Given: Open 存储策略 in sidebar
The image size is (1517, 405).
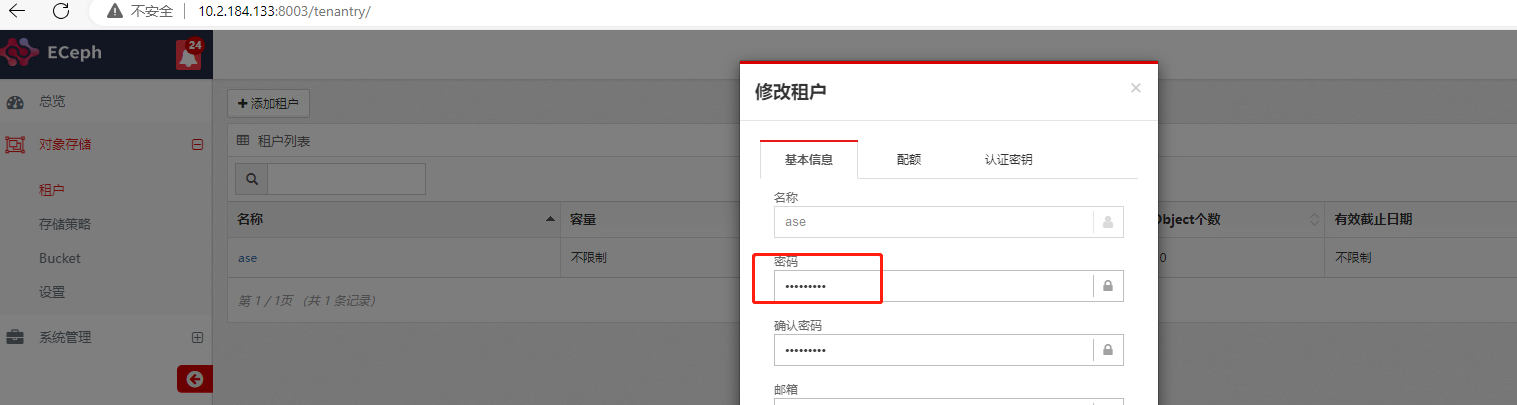Looking at the screenshot, I should point(65,224).
